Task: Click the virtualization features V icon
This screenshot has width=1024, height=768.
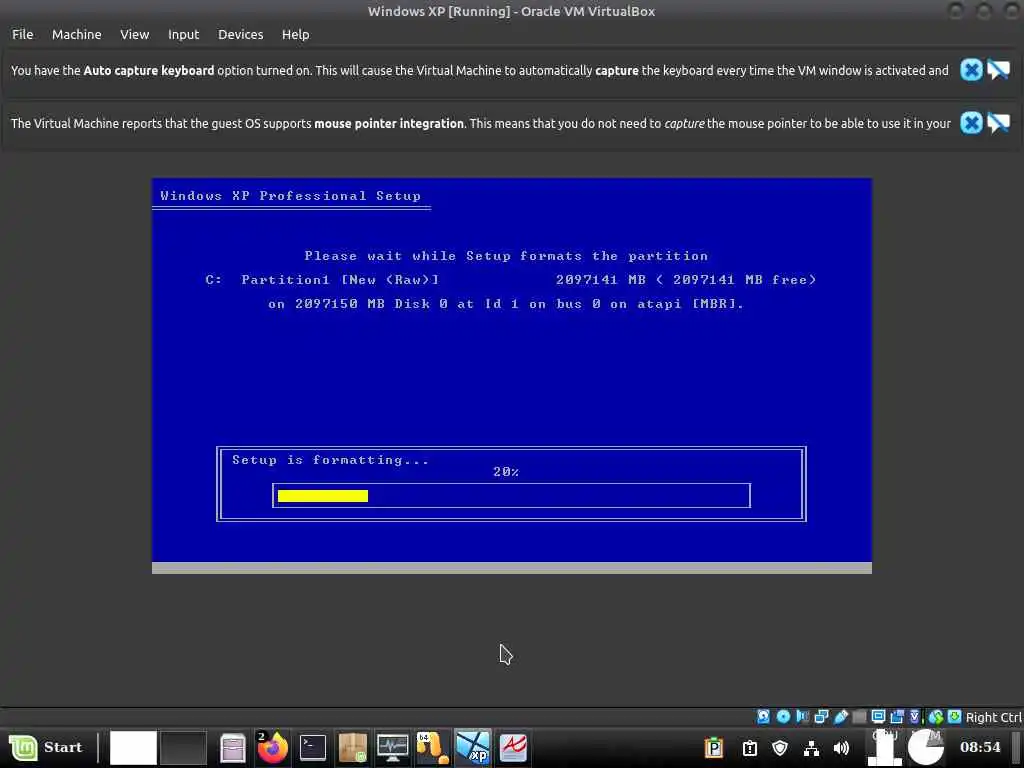Action: click(x=914, y=716)
